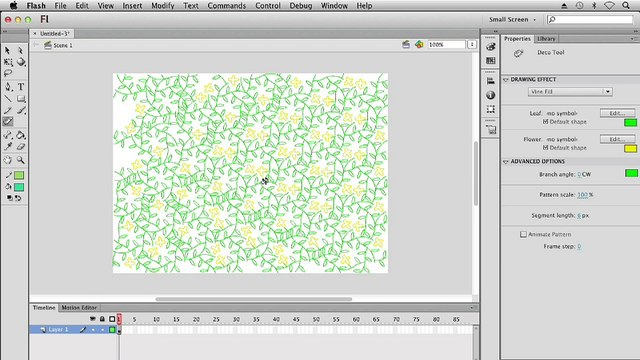The width and height of the screenshot is (640, 360).
Task: Click the Flower Edit button
Action: tap(617, 139)
